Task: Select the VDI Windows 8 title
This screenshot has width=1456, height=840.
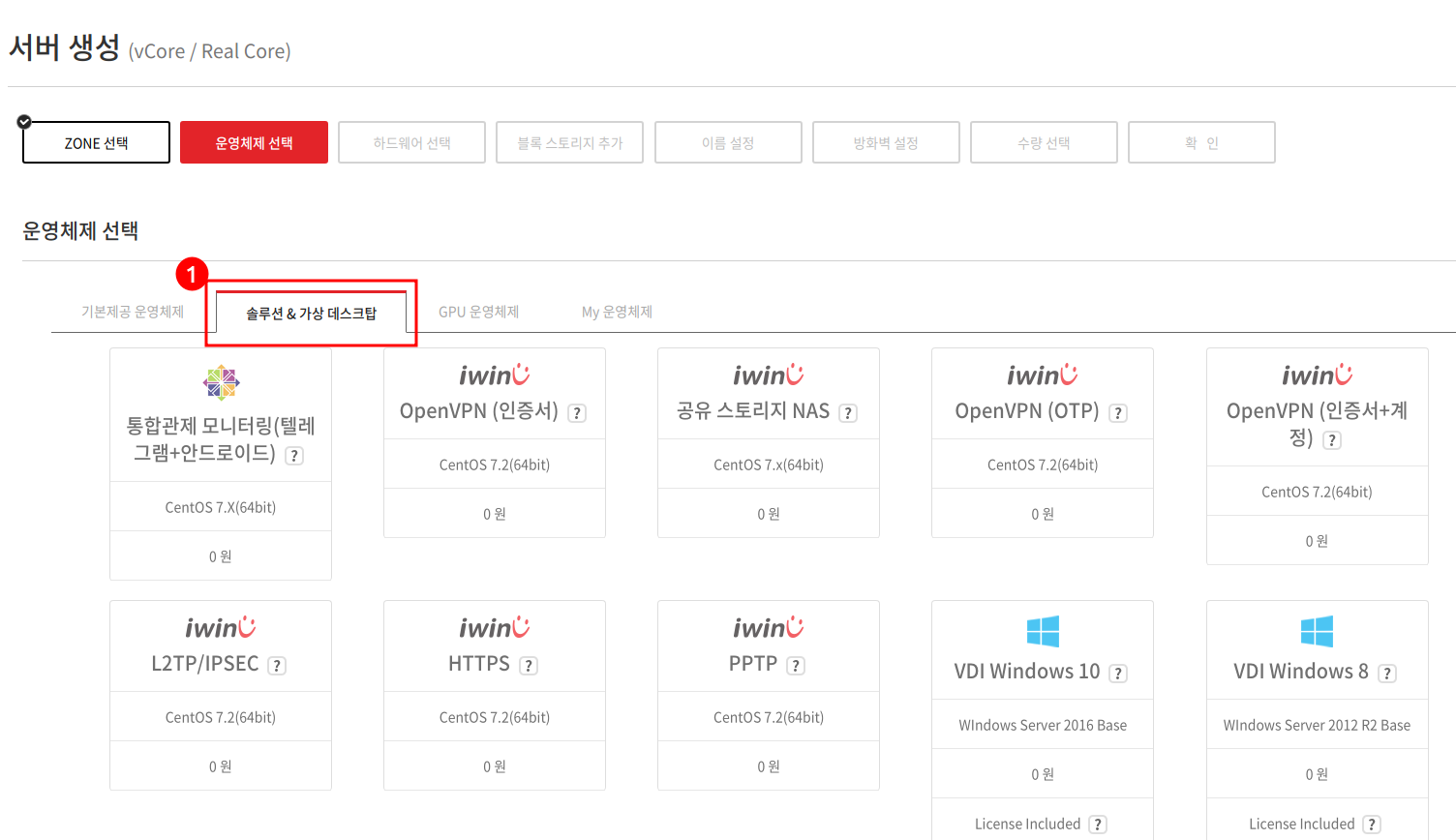Action: coord(1301,672)
